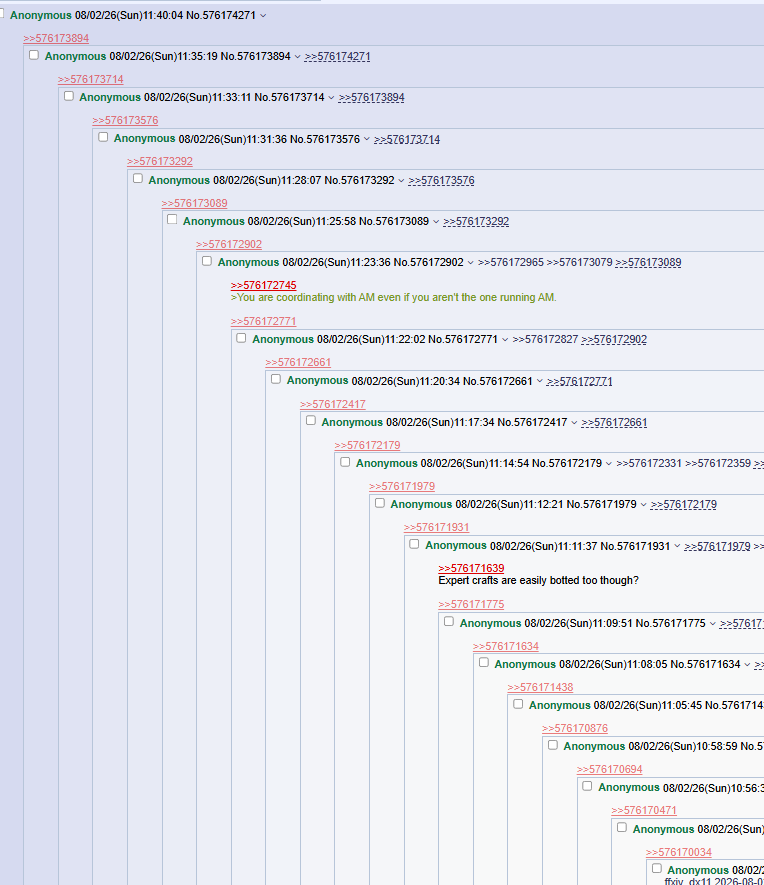Open post menu arrow for No.576172417

point(574,423)
